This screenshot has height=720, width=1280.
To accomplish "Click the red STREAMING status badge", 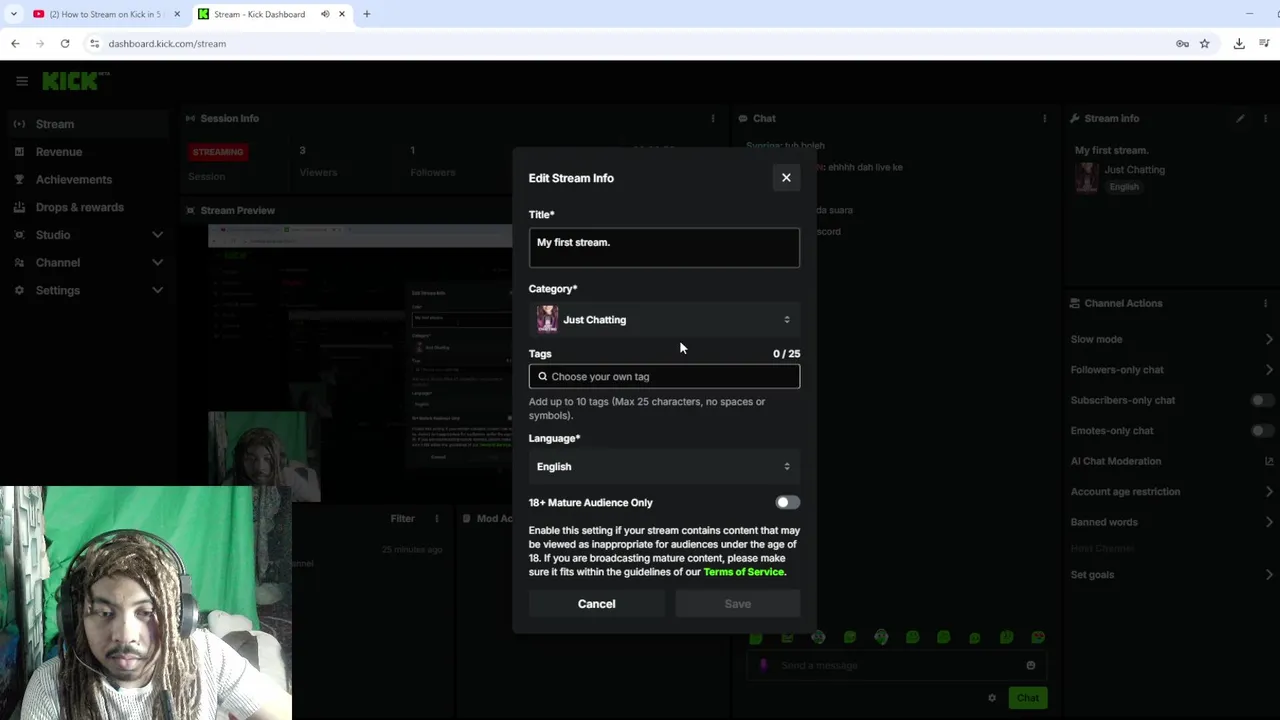I will (218, 152).
